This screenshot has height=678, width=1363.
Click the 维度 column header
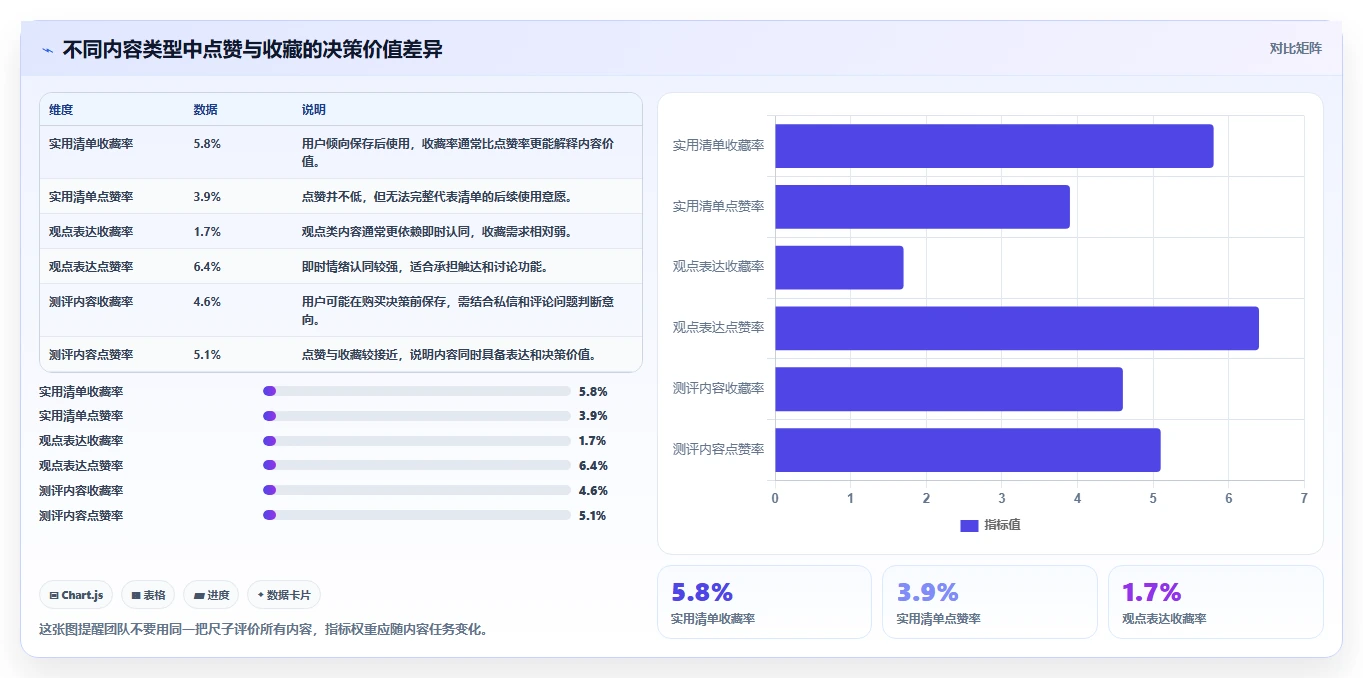[61, 110]
